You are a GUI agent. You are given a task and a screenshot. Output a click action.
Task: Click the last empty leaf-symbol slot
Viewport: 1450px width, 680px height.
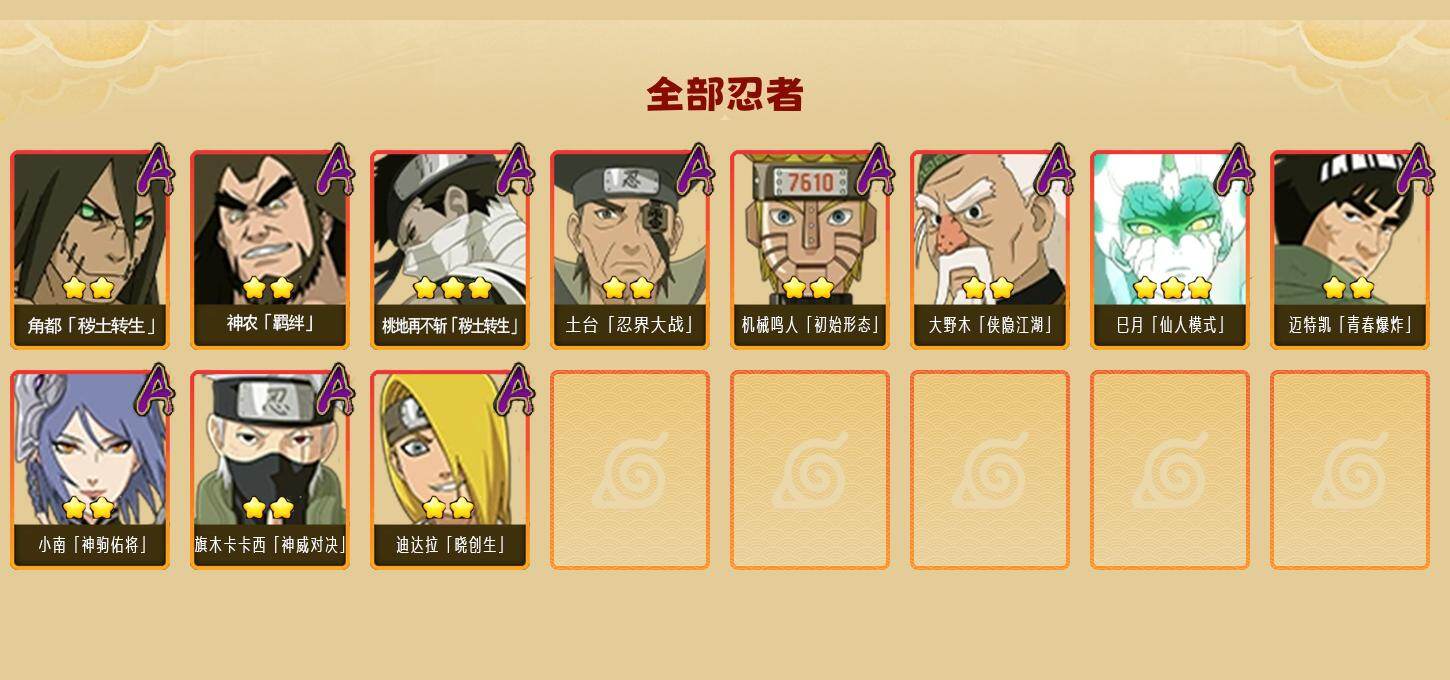click(x=1350, y=470)
